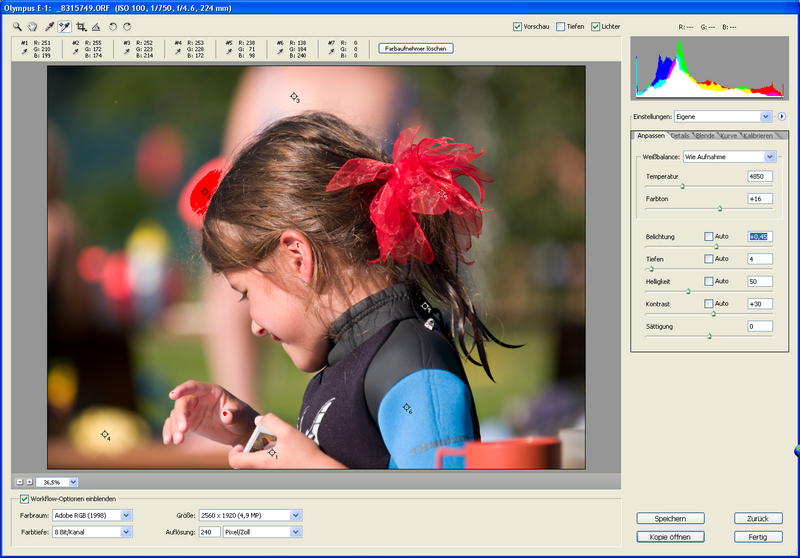This screenshot has width=800, height=558.
Task: Activate the Color Sampler tool
Action: (64, 26)
